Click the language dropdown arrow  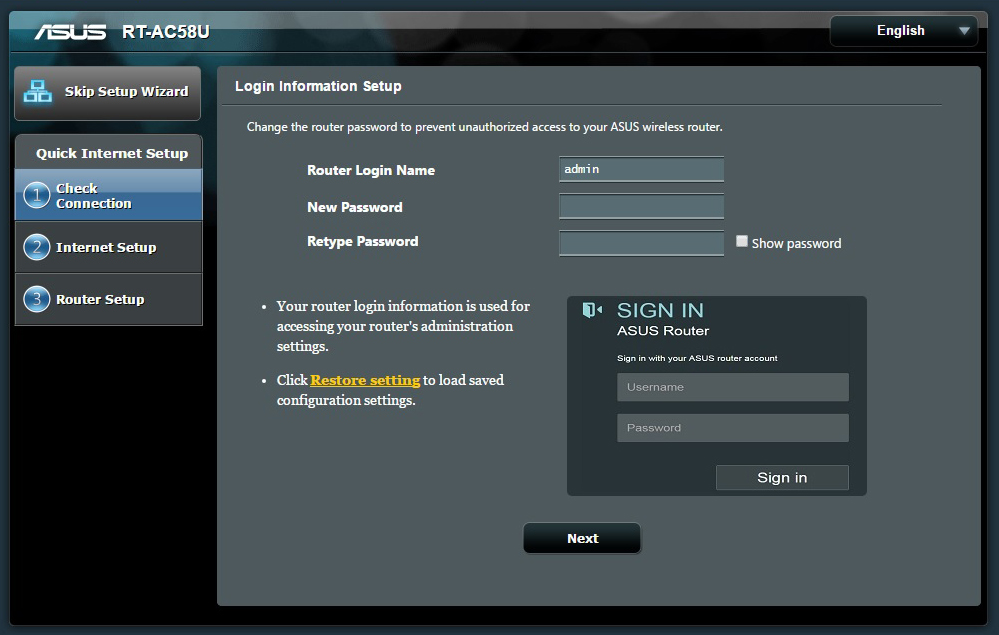(964, 31)
